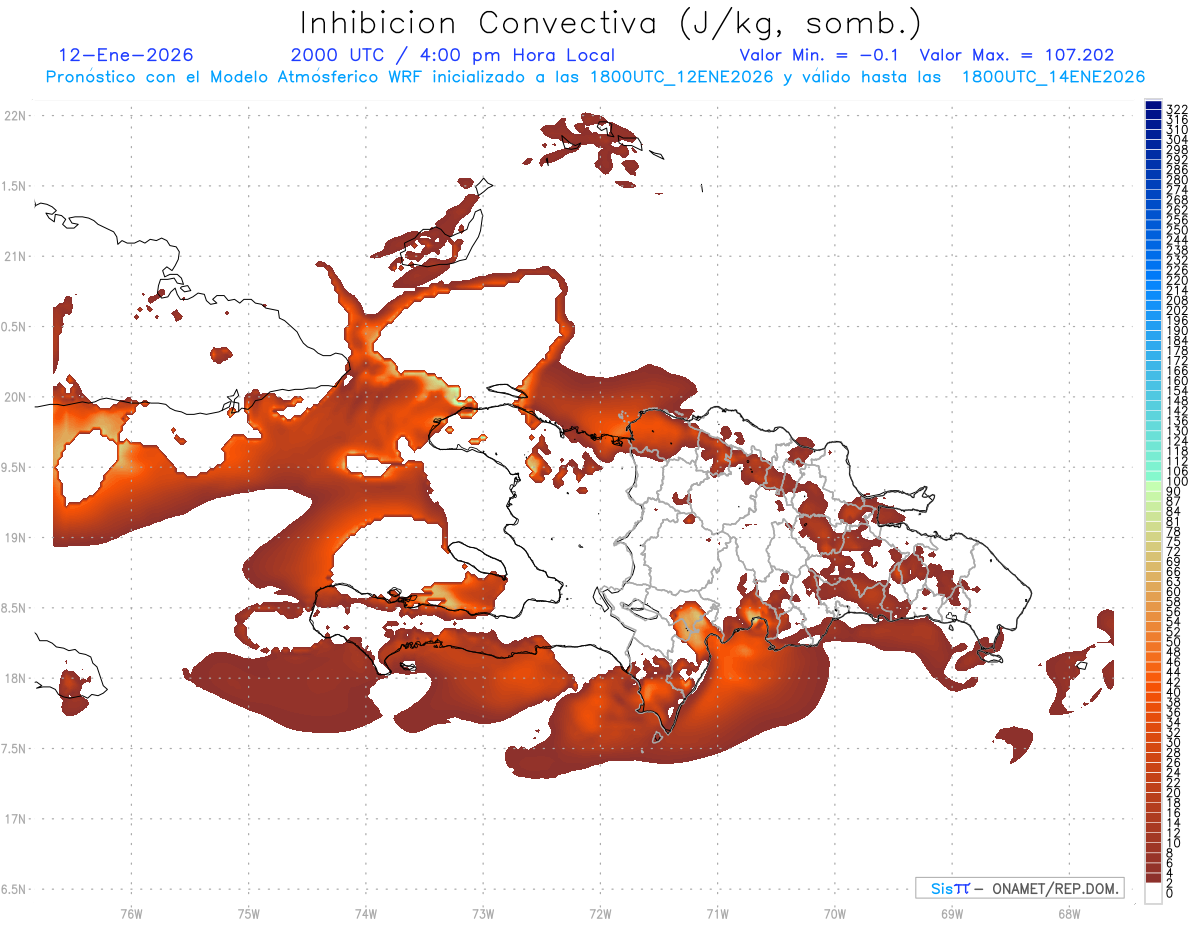Click the '21N' latitude label
Image resolution: width=1200 pixels, height=927 pixels.
pyautogui.click(x=15, y=256)
